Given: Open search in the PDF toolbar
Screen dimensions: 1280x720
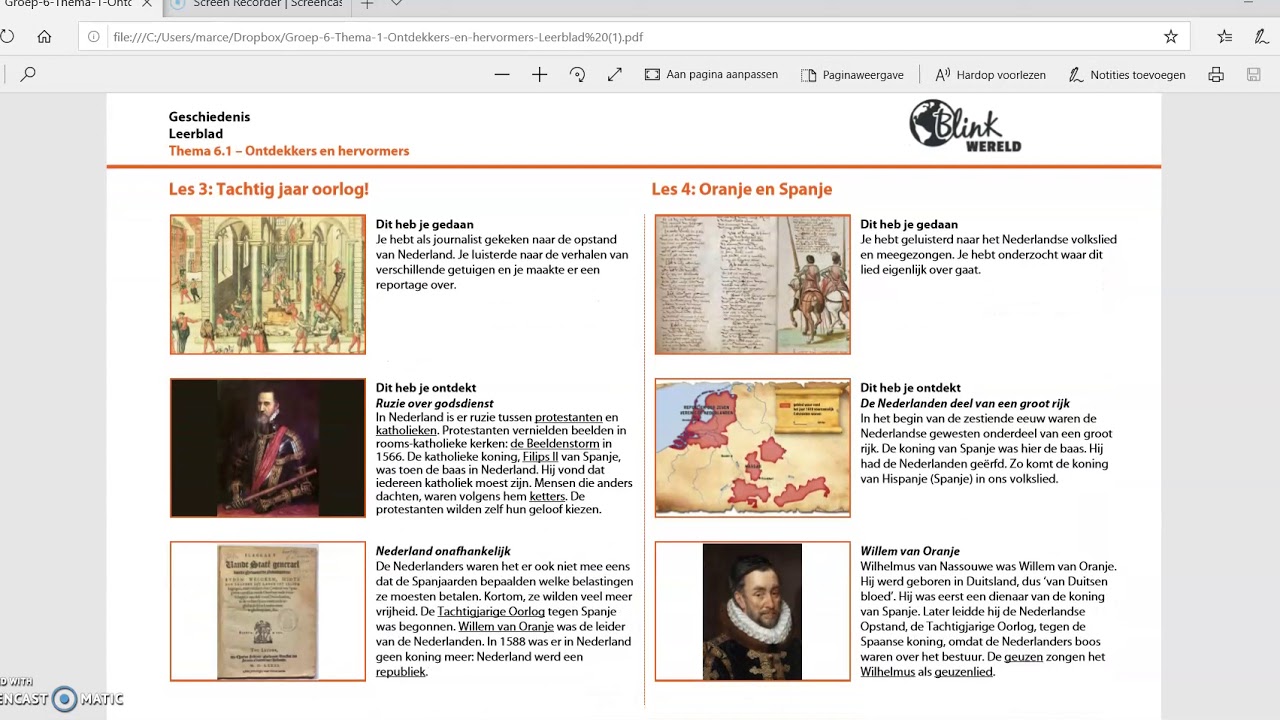Looking at the screenshot, I should tap(28, 74).
